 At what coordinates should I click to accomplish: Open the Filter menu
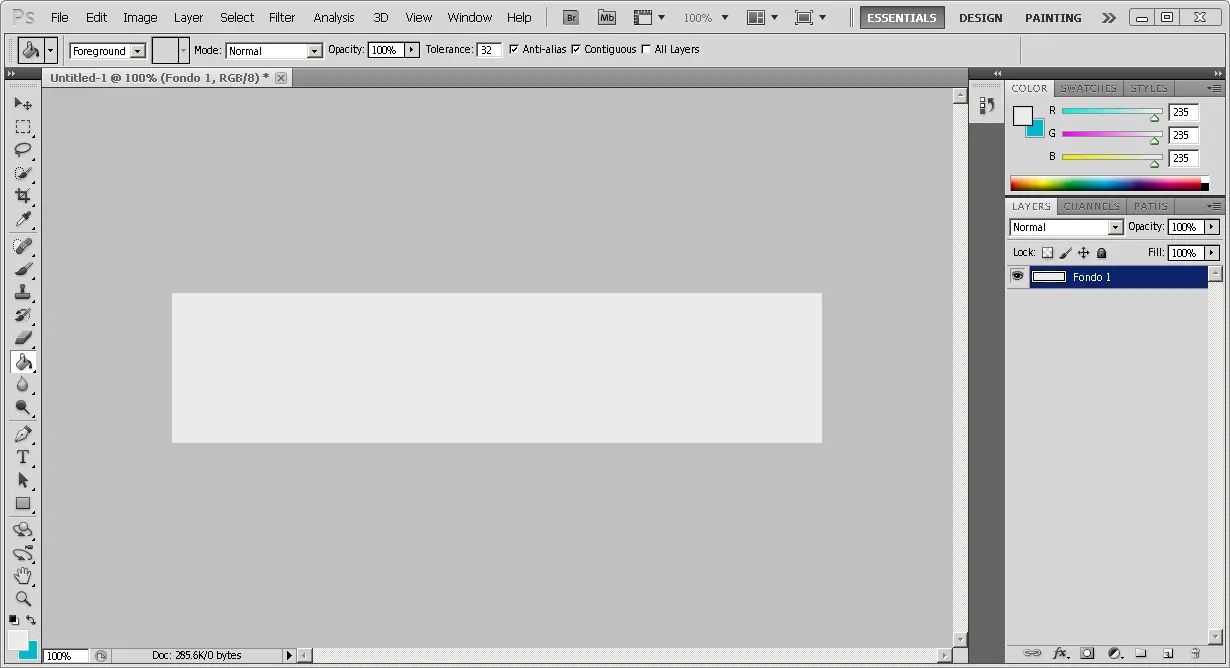(x=281, y=17)
